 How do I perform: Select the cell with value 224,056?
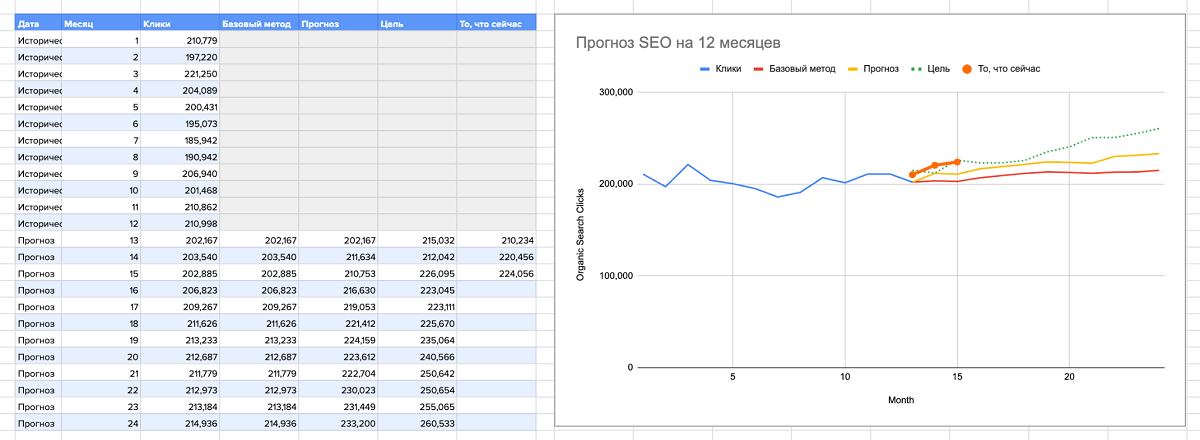pyautogui.click(x=496, y=273)
